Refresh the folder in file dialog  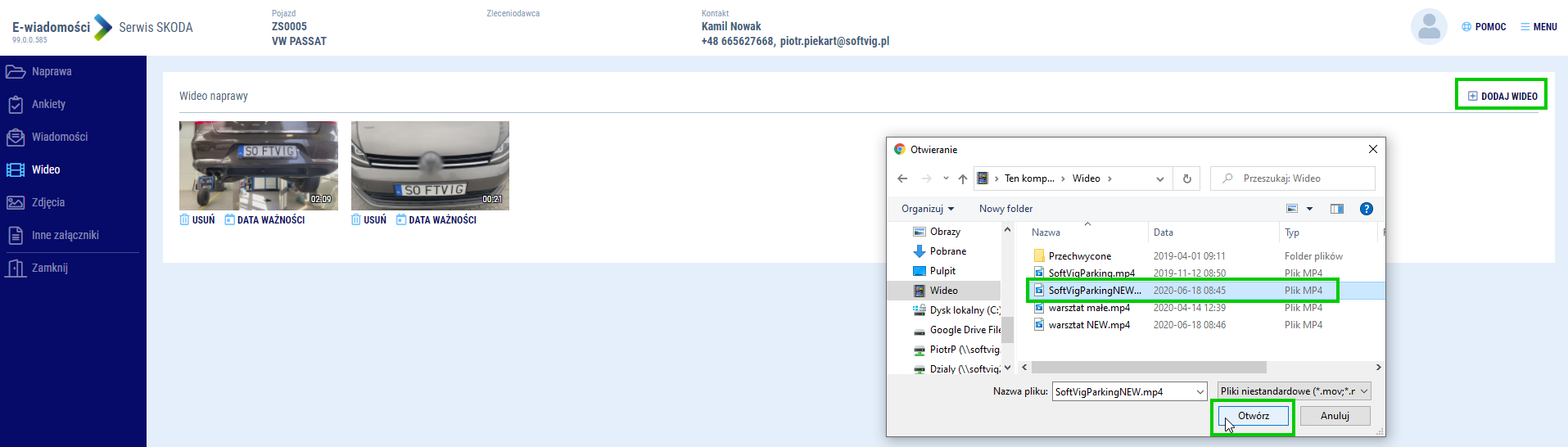1186,178
